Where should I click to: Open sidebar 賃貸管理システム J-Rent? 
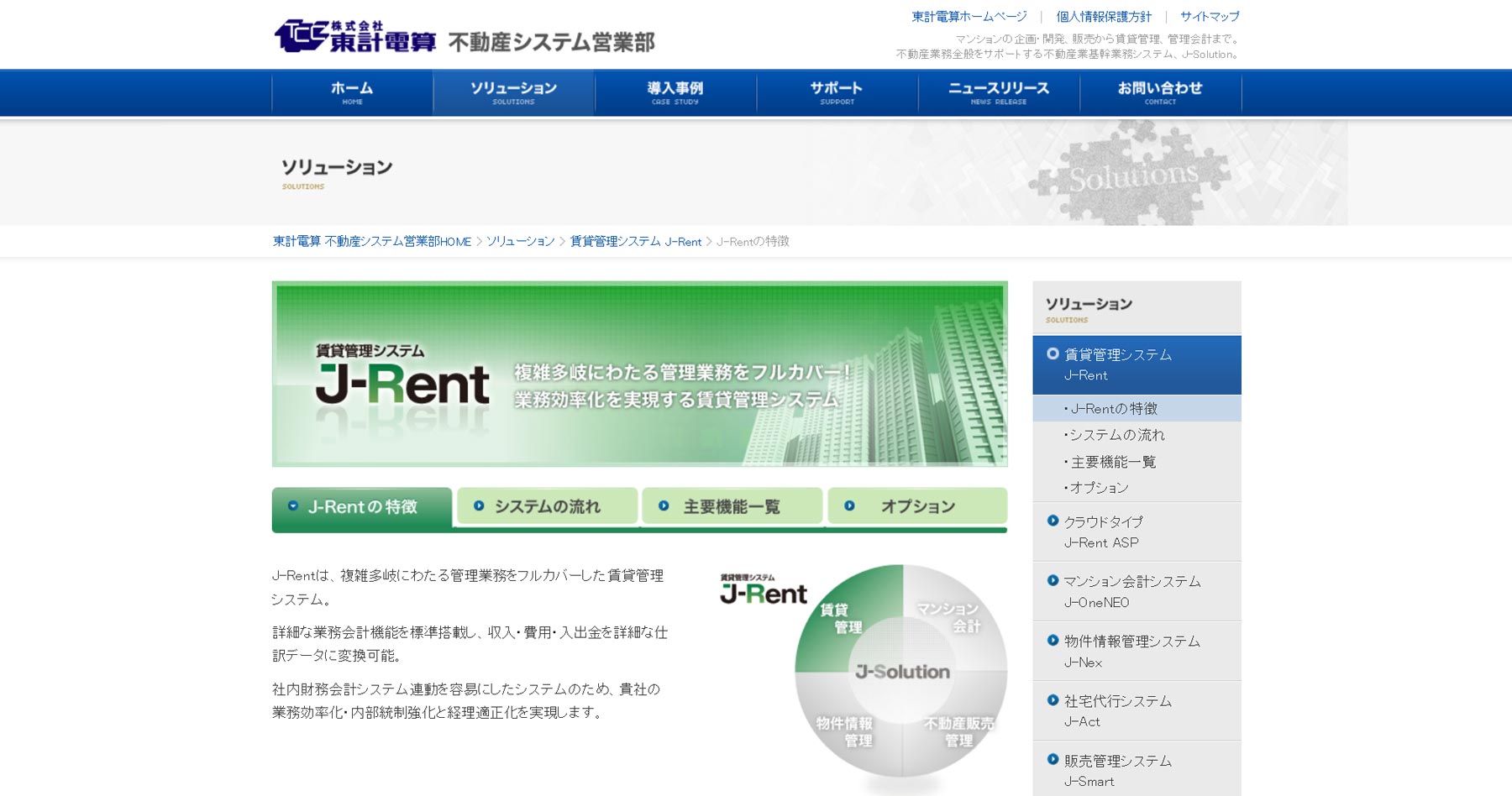pos(1137,365)
